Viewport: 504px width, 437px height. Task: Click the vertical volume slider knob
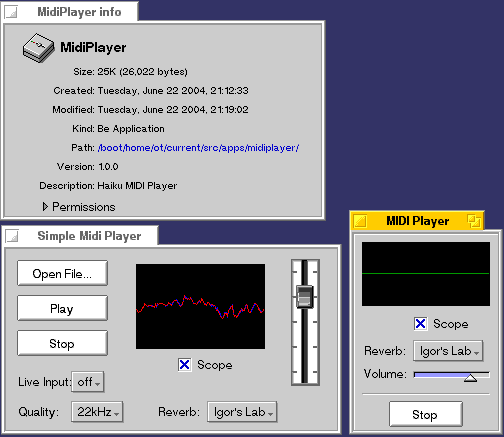305,296
